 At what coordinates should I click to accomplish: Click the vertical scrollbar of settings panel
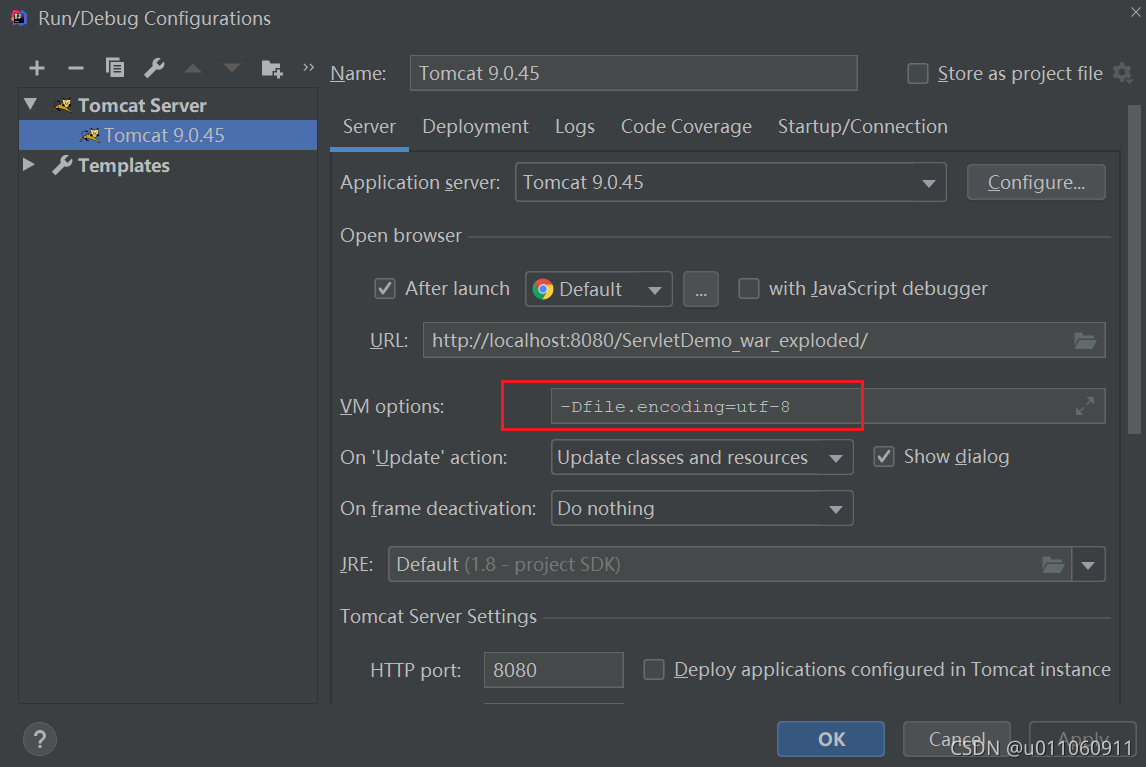click(1134, 271)
